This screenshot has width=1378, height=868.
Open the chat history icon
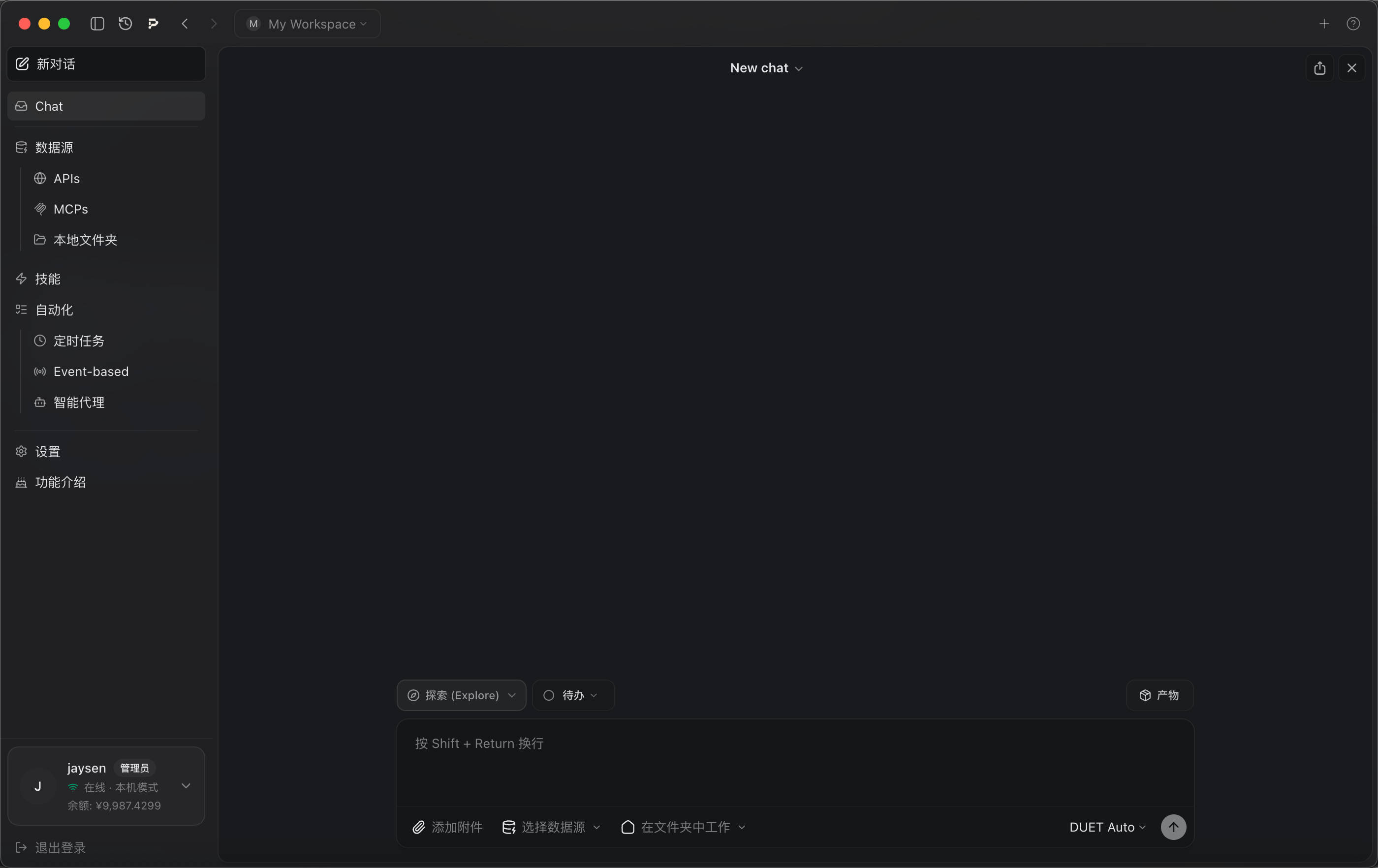pyautogui.click(x=125, y=24)
